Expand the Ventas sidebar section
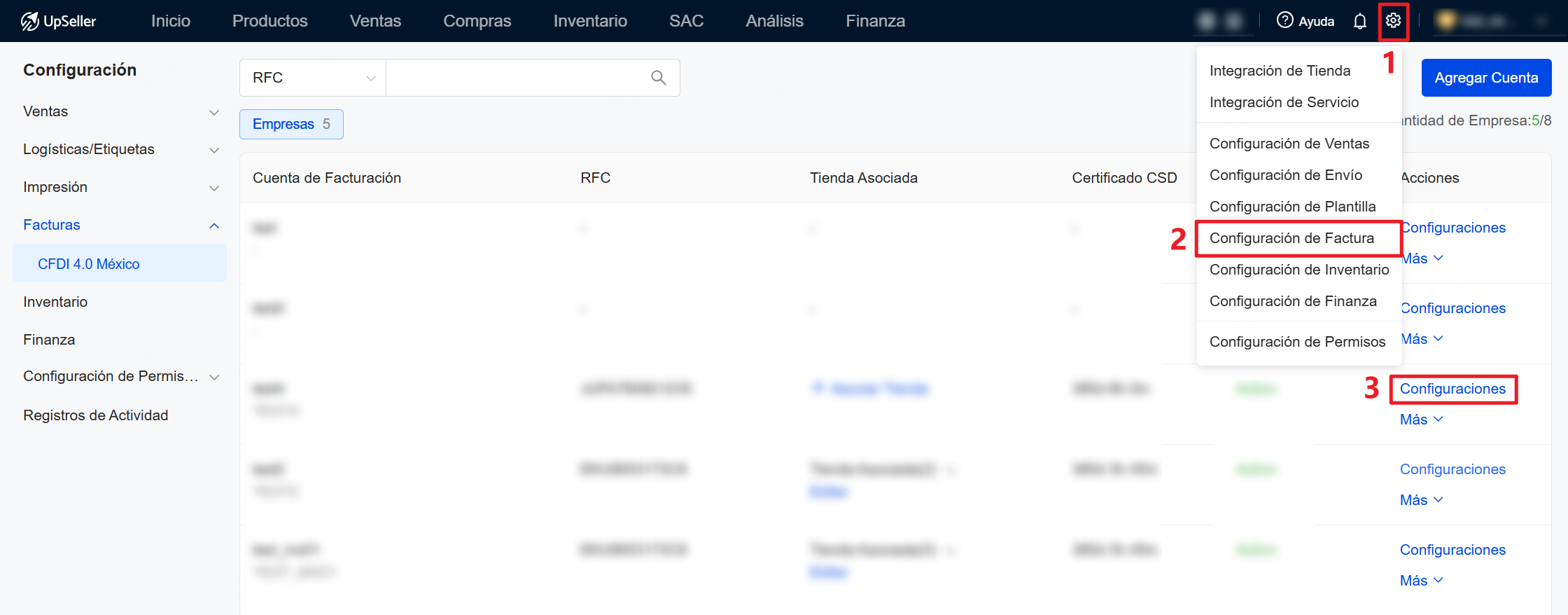The width and height of the screenshot is (1568, 615). (120, 111)
